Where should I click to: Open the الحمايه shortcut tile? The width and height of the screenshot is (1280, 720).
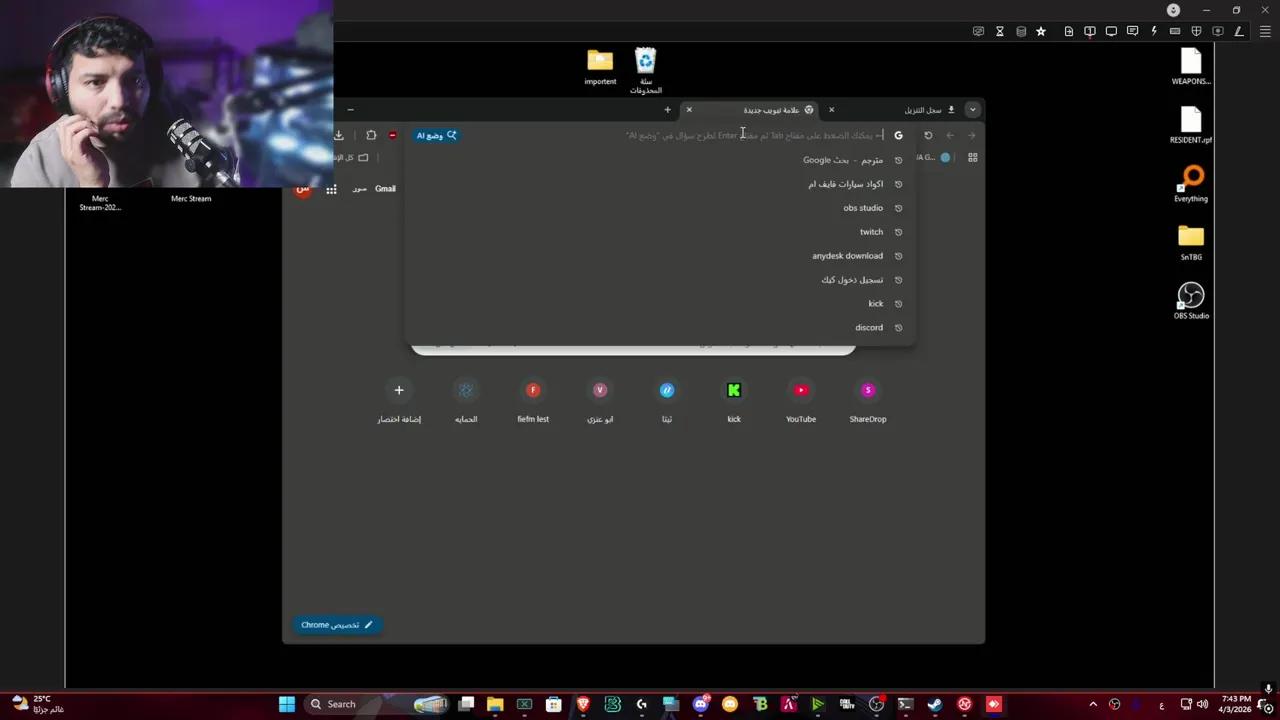[x=466, y=399]
